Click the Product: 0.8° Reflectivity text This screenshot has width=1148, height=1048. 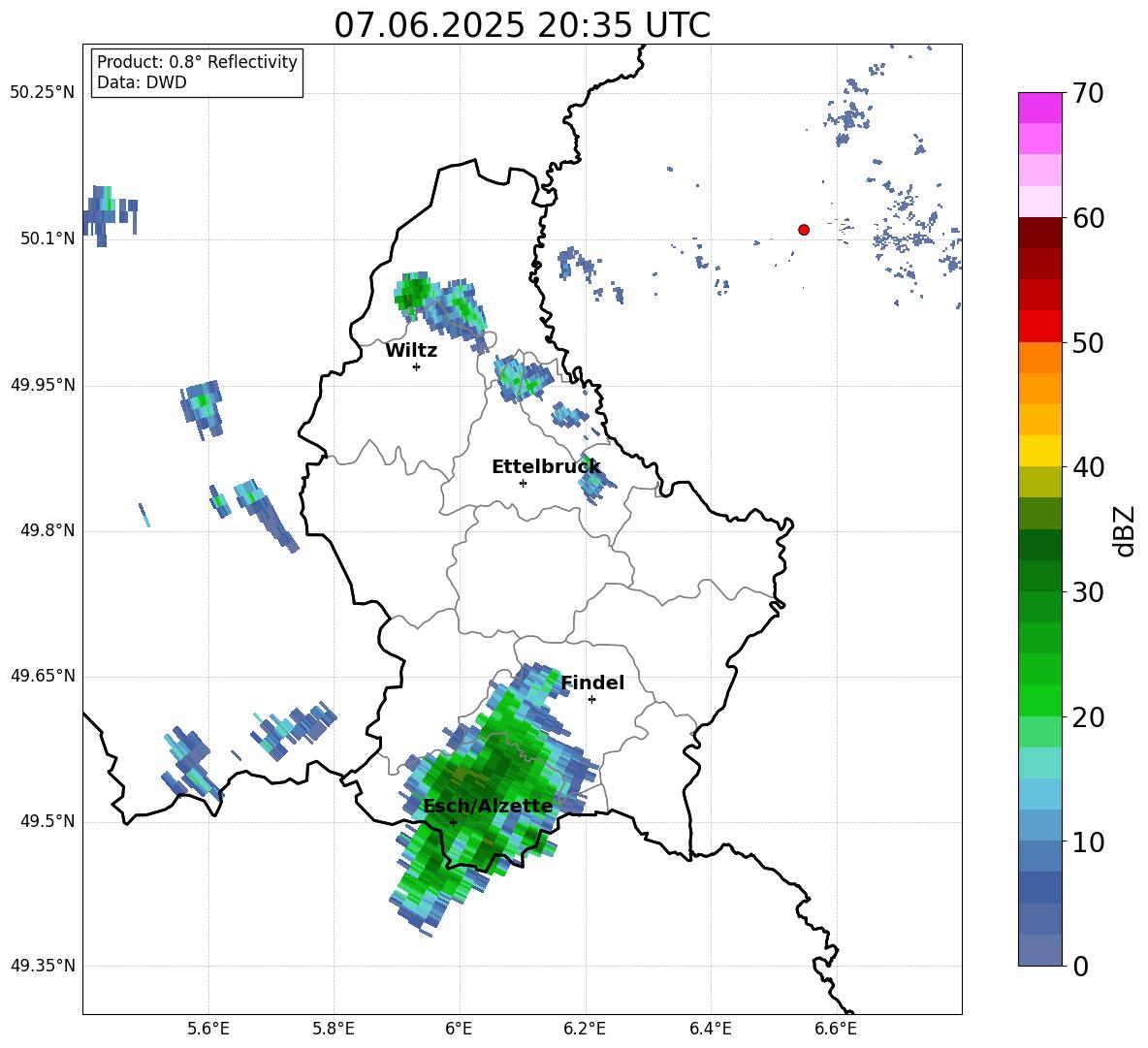(x=197, y=62)
